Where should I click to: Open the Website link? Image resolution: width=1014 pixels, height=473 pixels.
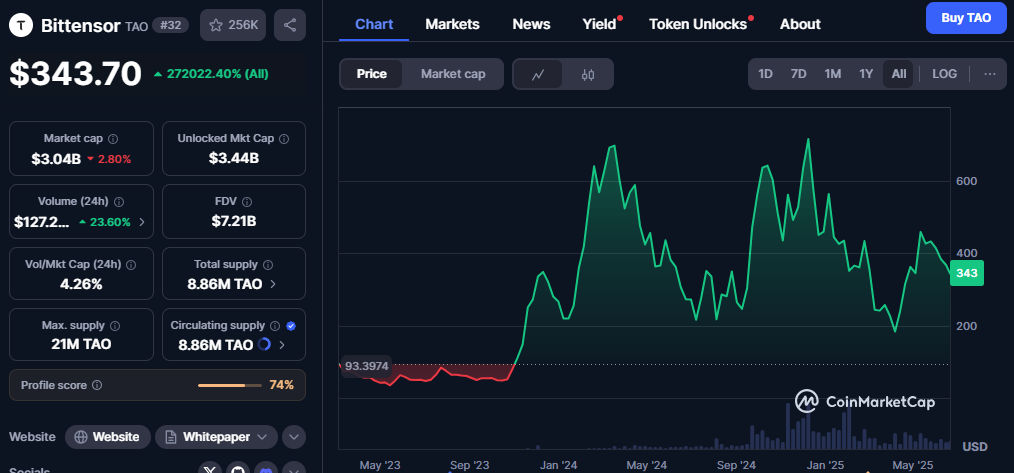click(x=108, y=437)
